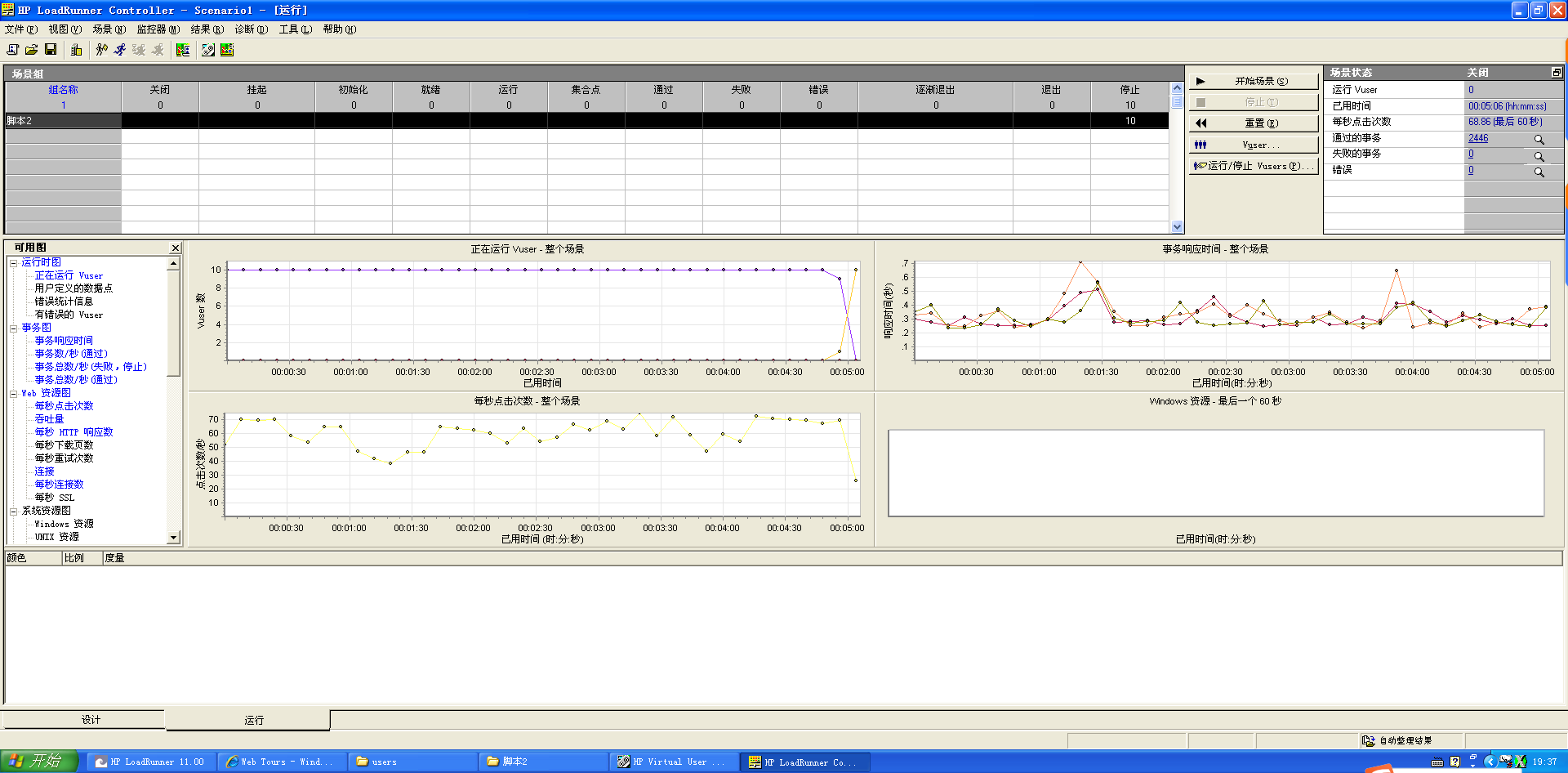This screenshot has height=773, width=1568.
Task: Click the magnifier icon beside passed transactions
Action: [1539, 140]
